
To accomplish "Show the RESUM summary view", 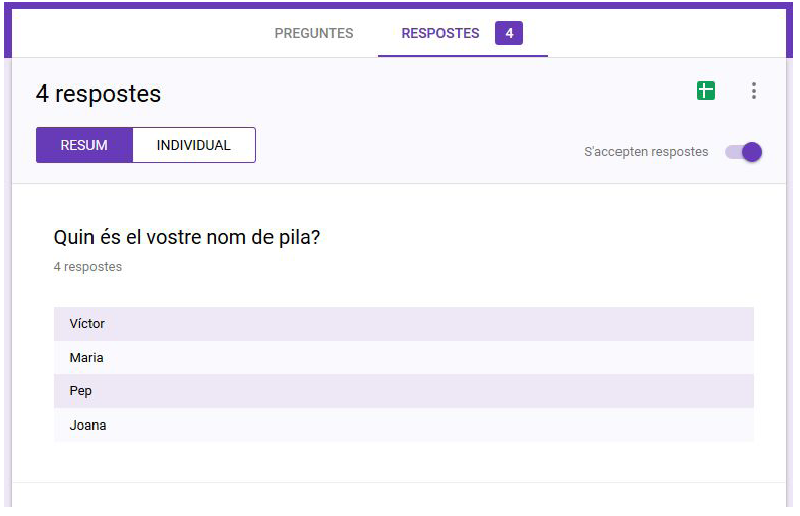I will pos(84,145).
